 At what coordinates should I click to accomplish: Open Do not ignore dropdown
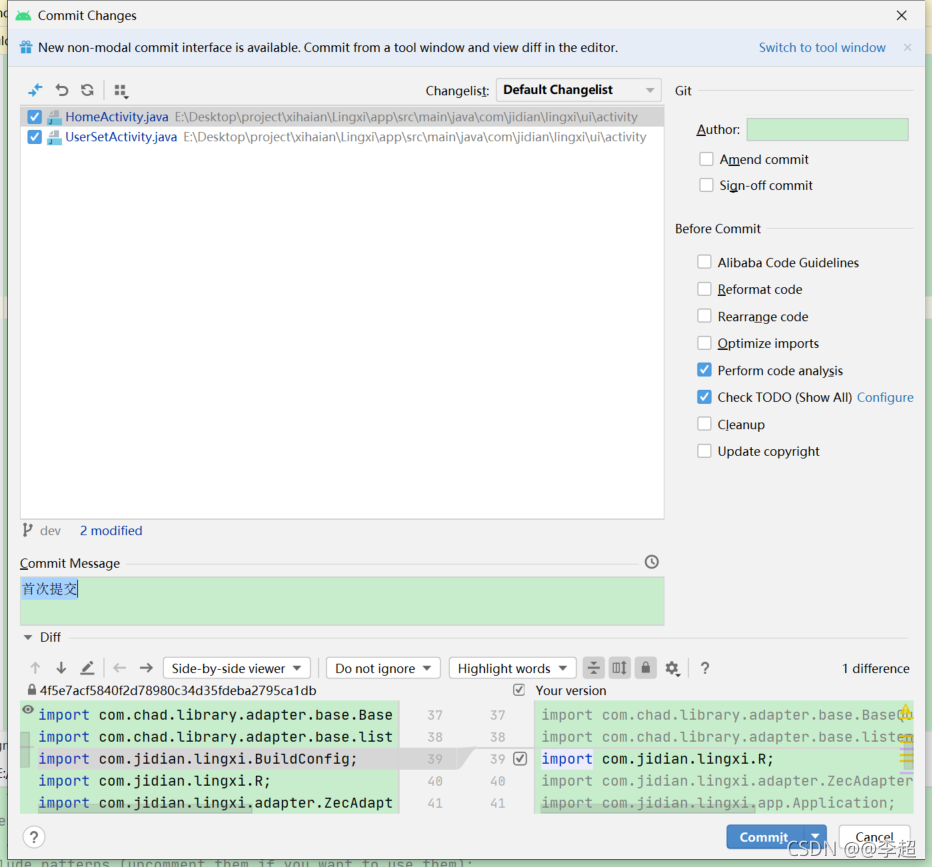383,668
